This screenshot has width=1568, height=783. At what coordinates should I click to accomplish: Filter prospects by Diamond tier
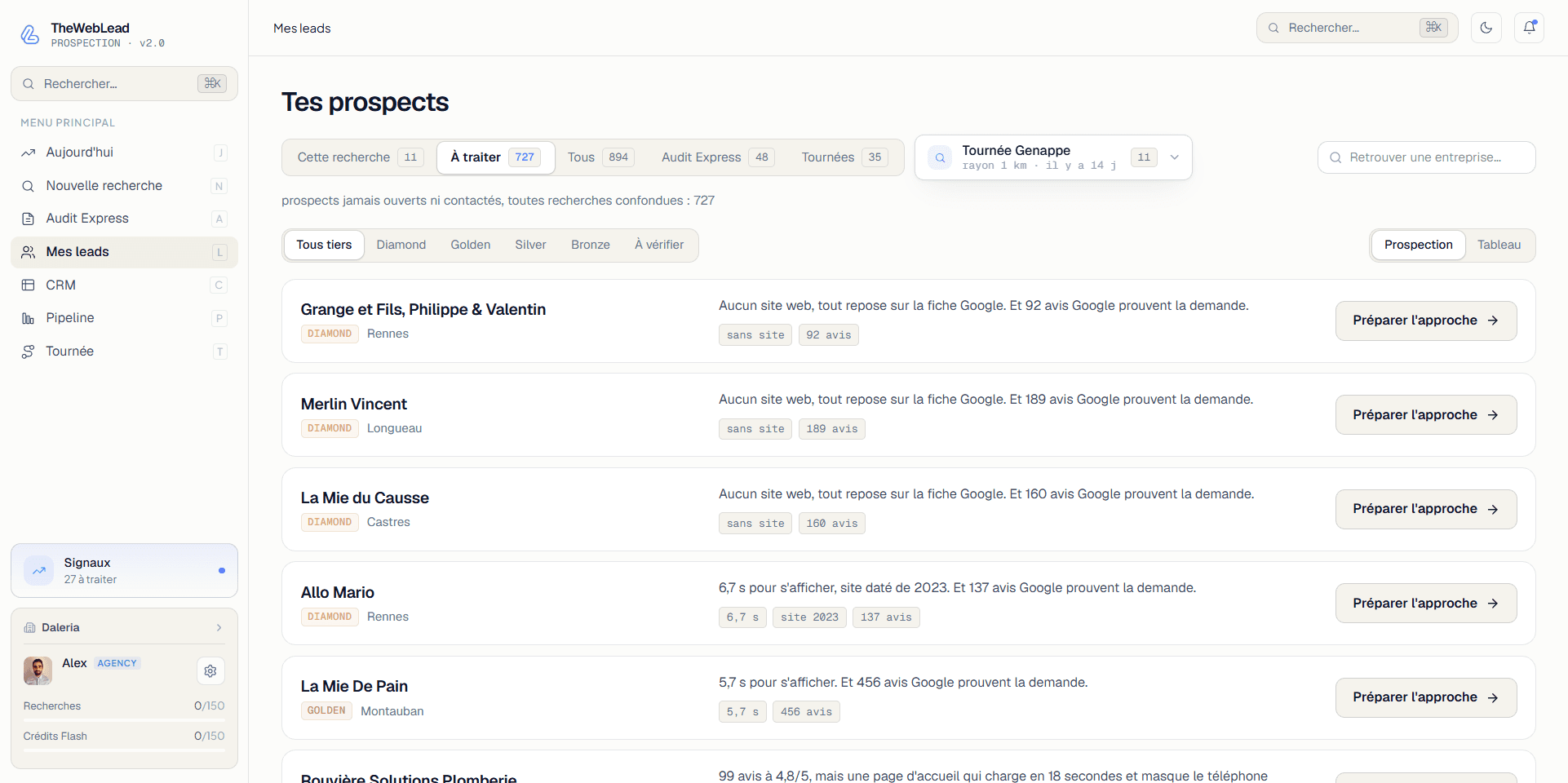401,245
